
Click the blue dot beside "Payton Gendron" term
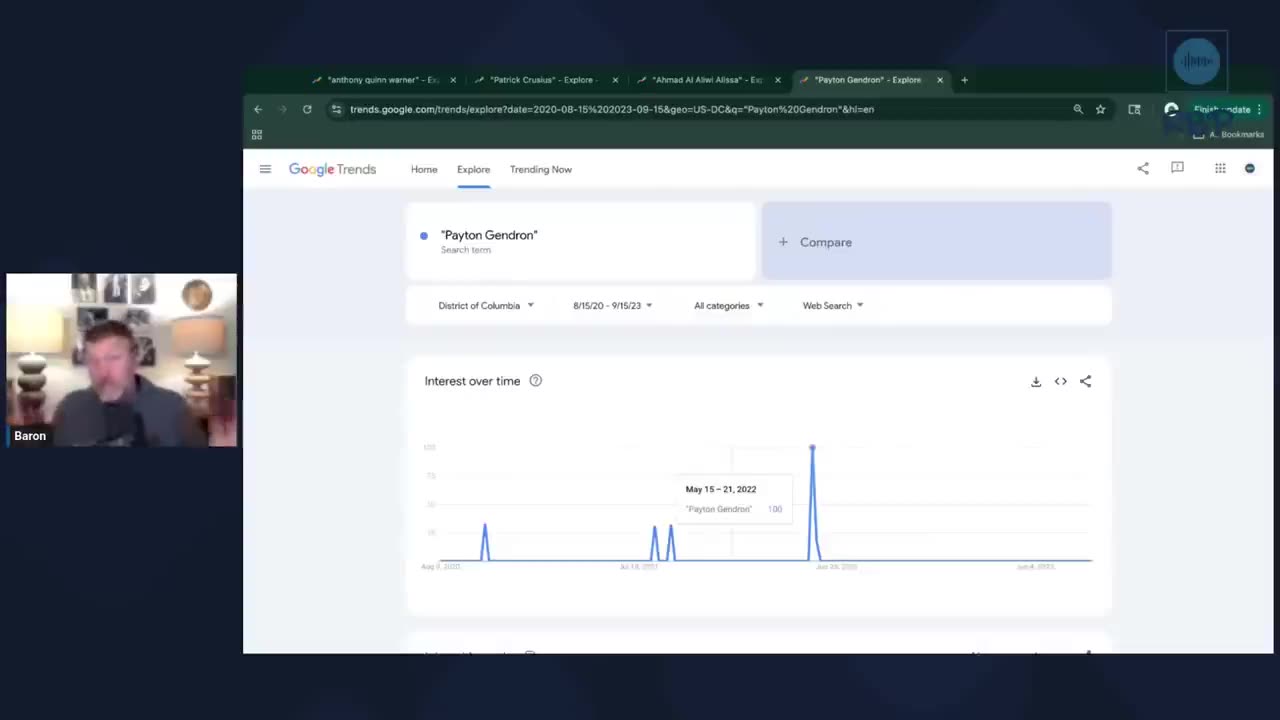click(424, 236)
